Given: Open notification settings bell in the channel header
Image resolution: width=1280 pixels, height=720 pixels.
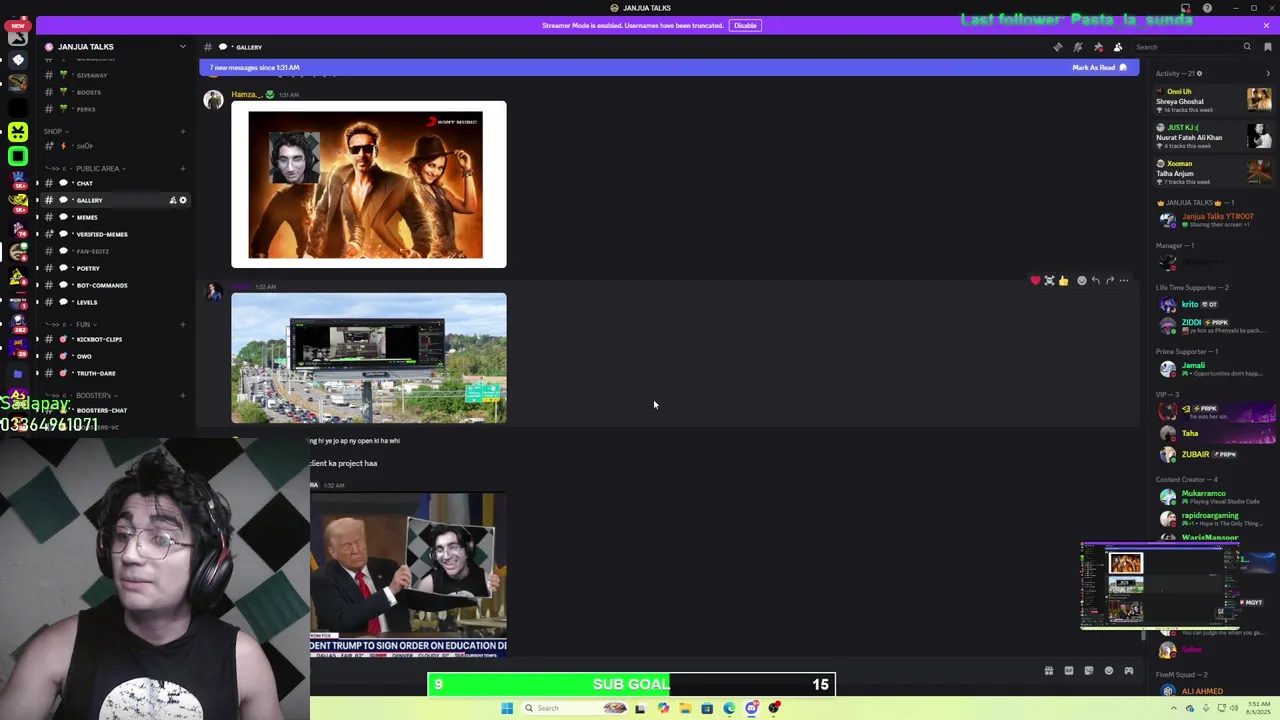Looking at the screenshot, I should pos(1078,47).
